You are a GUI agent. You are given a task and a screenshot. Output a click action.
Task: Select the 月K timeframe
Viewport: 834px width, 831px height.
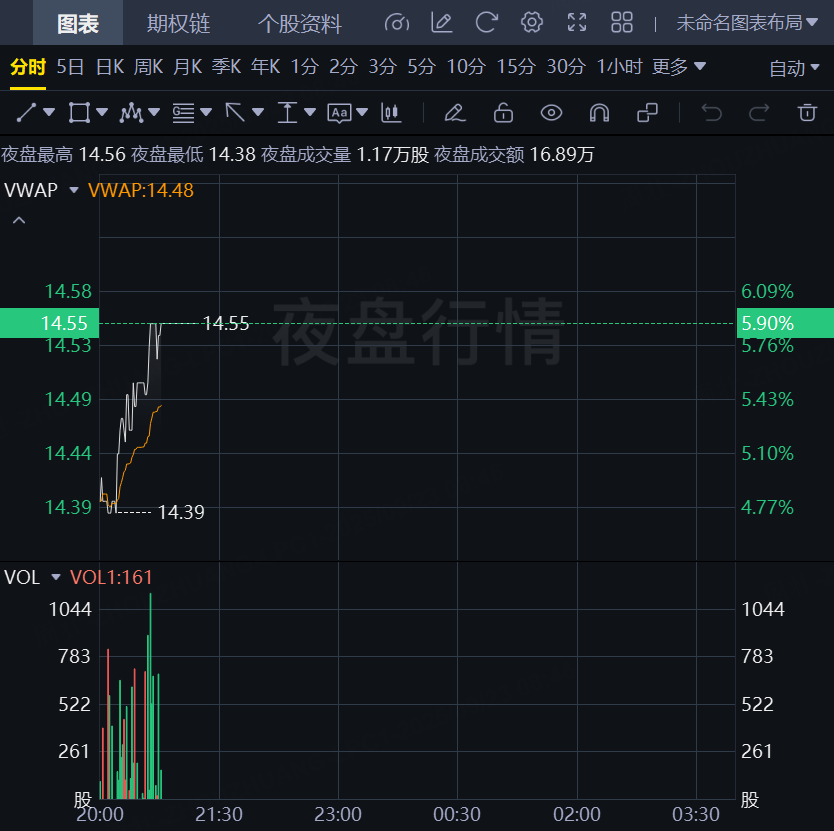pos(187,67)
